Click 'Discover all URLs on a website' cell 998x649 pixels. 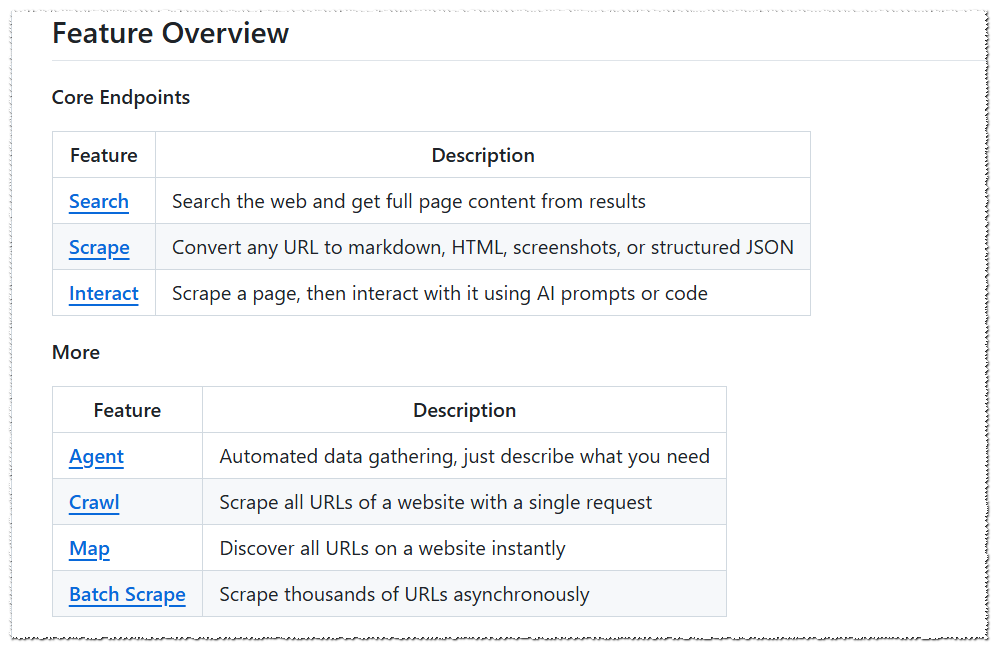[465, 548]
